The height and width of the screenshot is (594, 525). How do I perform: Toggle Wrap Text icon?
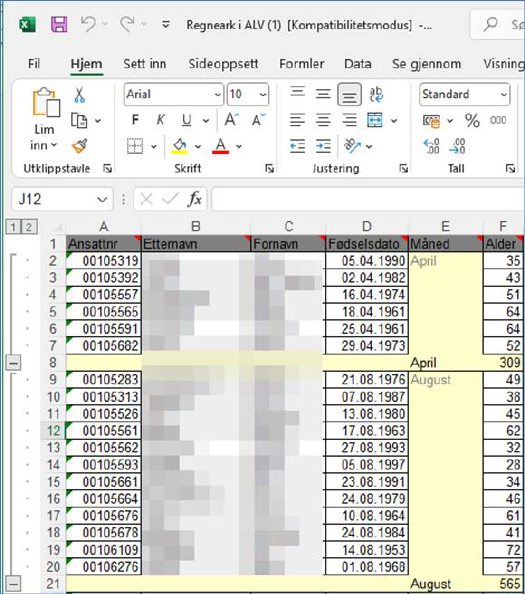tap(376, 94)
